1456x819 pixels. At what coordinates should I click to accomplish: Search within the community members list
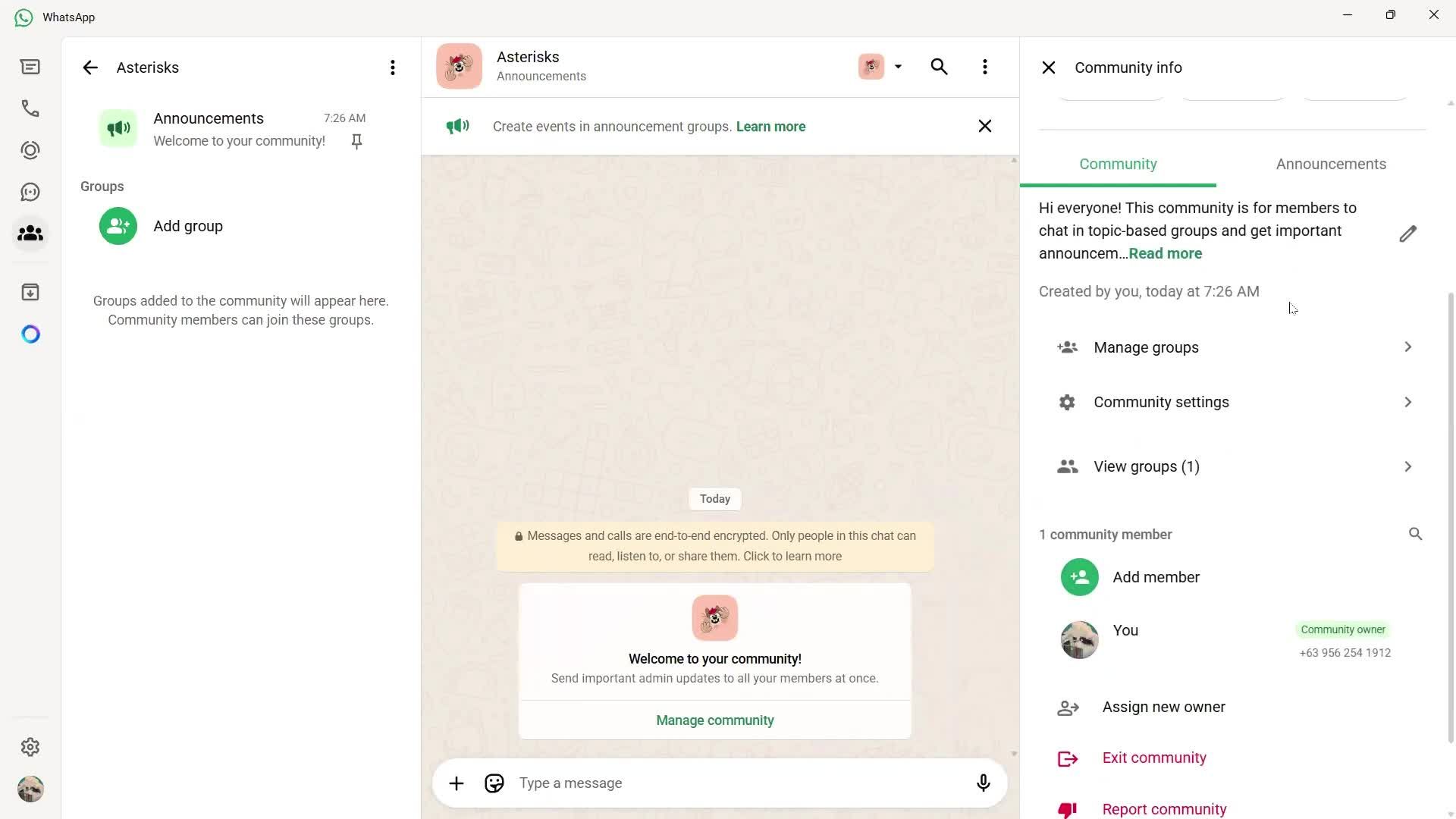(x=1415, y=534)
